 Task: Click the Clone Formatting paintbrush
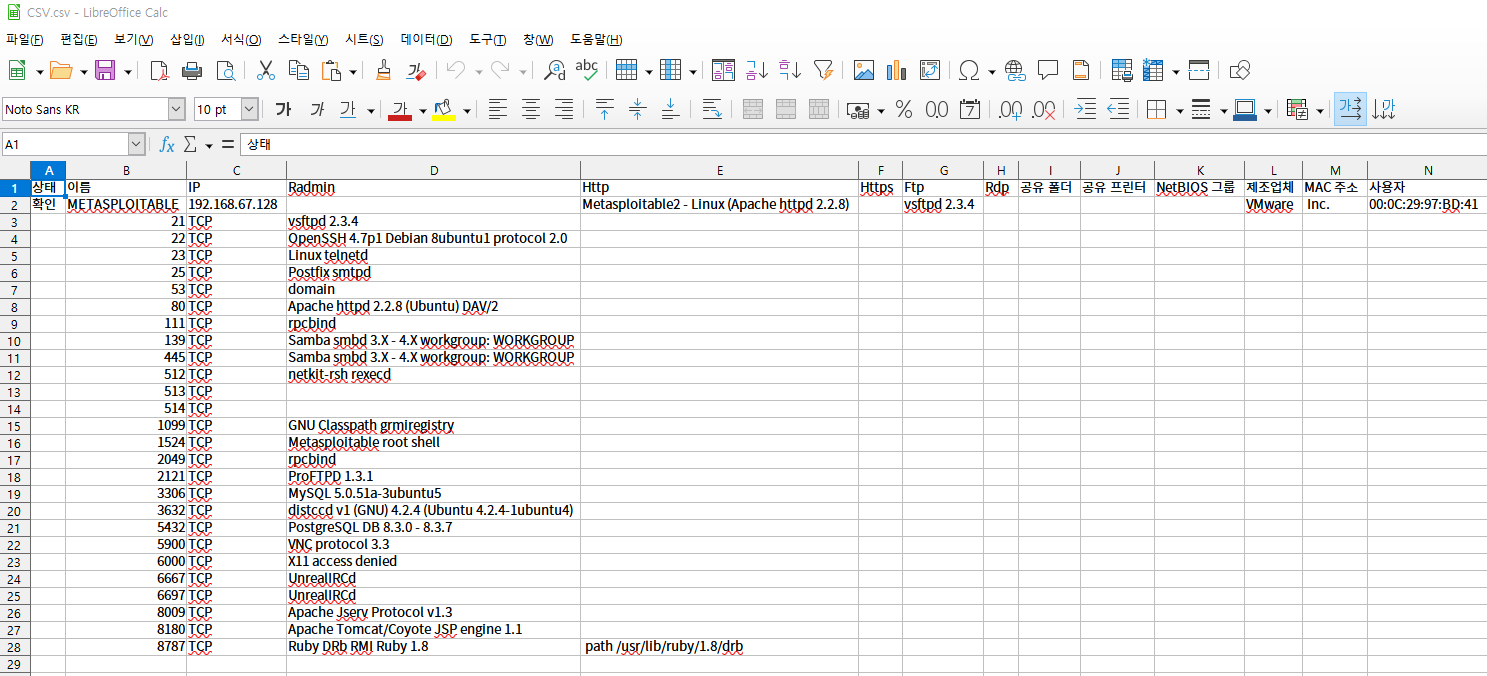(x=383, y=70)
